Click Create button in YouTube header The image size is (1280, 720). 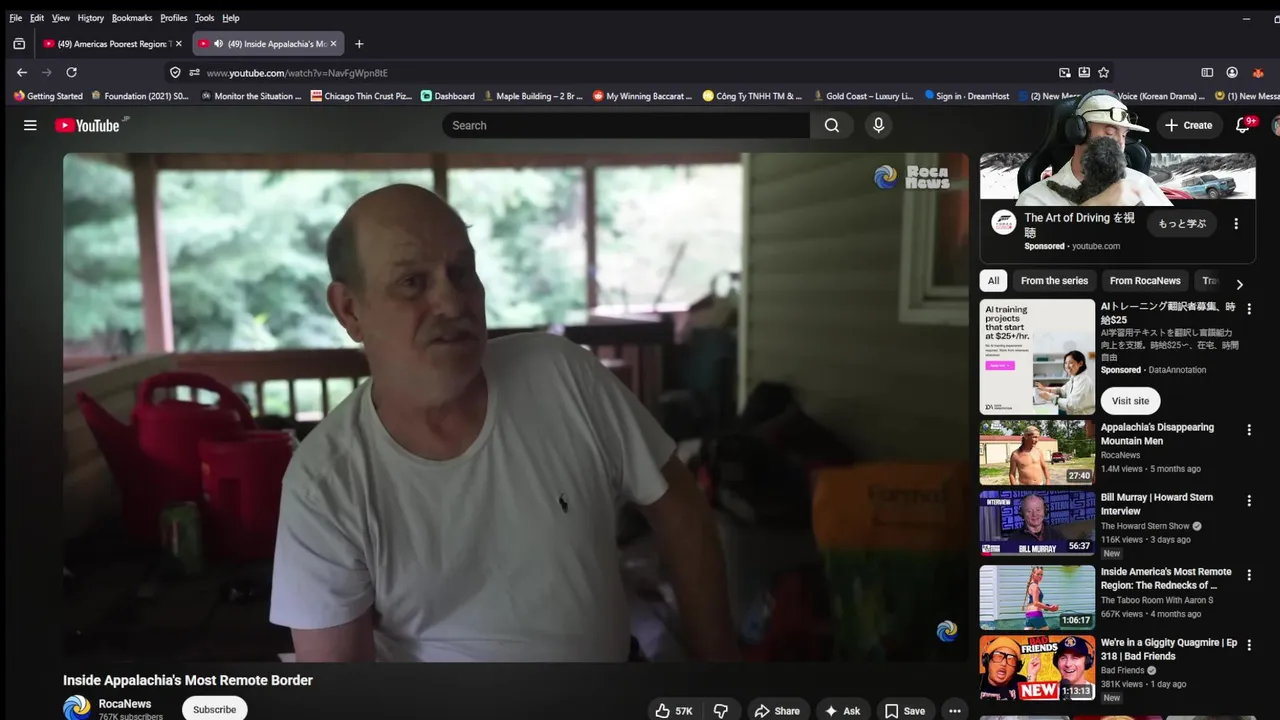tap(1188, 125)
